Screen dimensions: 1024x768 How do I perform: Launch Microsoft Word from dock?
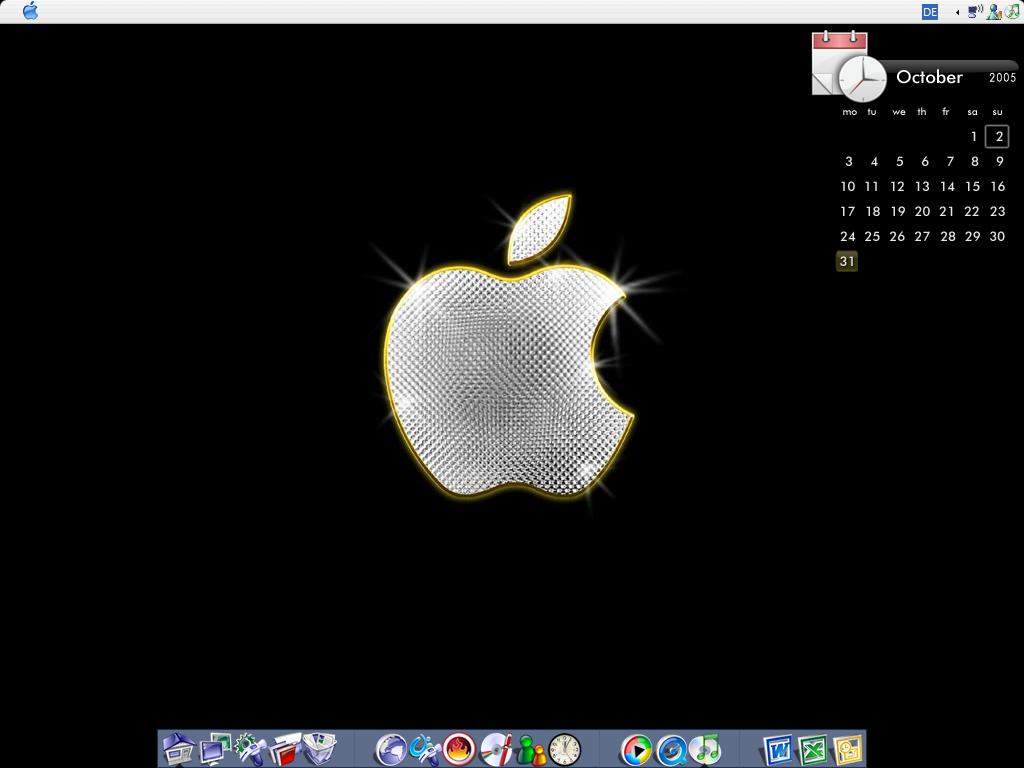pos(777,749)
